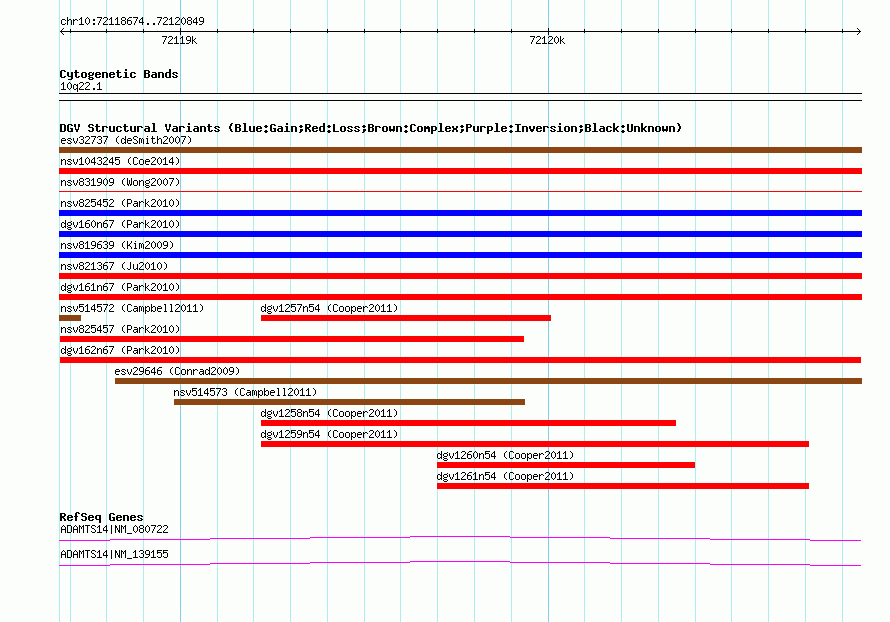
Task: Click the red dgv1258n54 loss bar
Action: 468,423
